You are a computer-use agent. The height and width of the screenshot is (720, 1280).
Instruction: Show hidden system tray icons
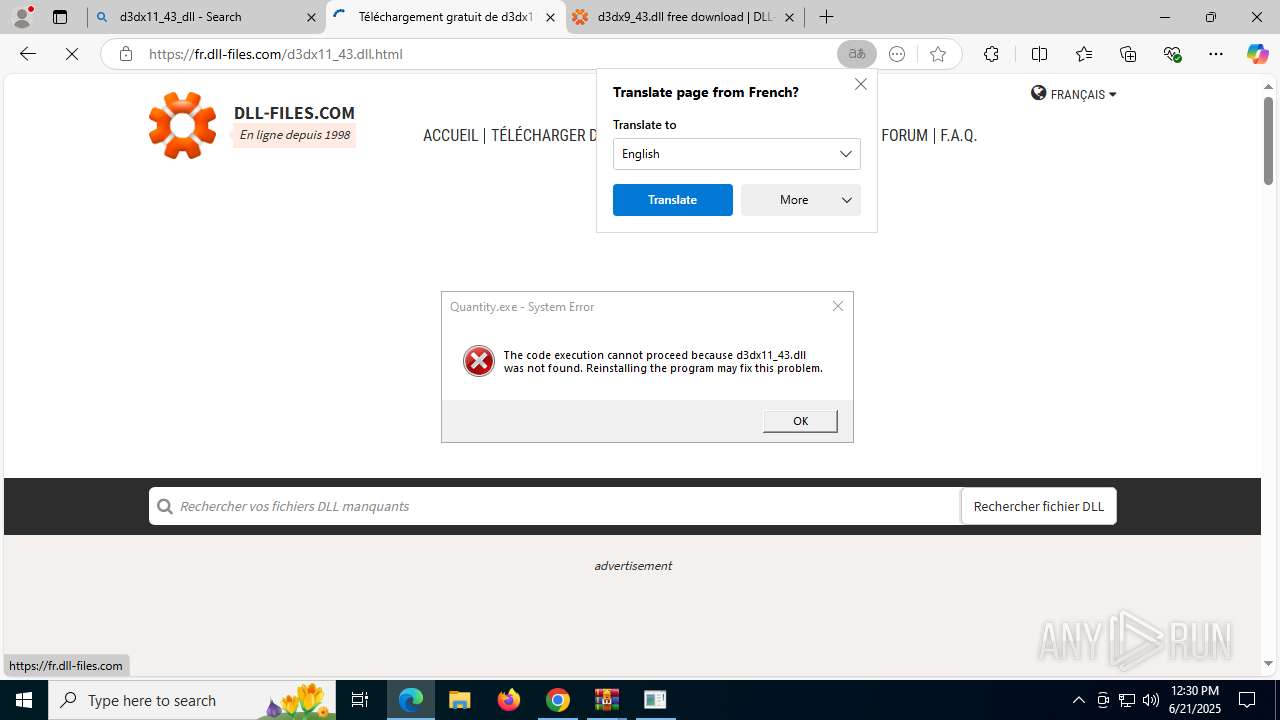point(1078,700)
